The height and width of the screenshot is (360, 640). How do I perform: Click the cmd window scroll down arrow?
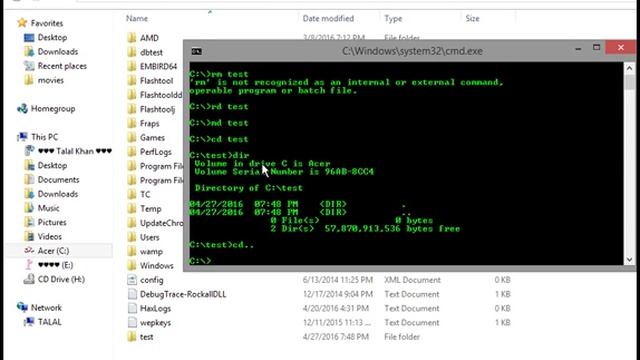click(x=629, y=260)
